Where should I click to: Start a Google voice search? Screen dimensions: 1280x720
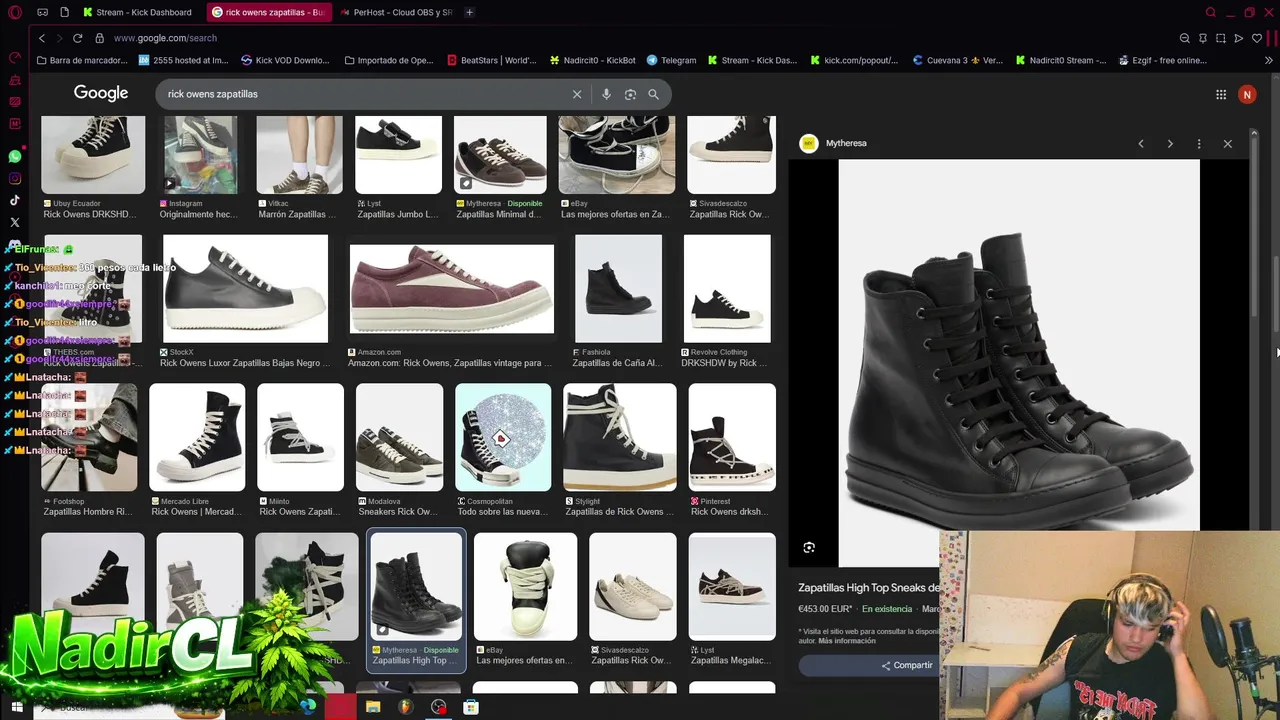[606, 94]
